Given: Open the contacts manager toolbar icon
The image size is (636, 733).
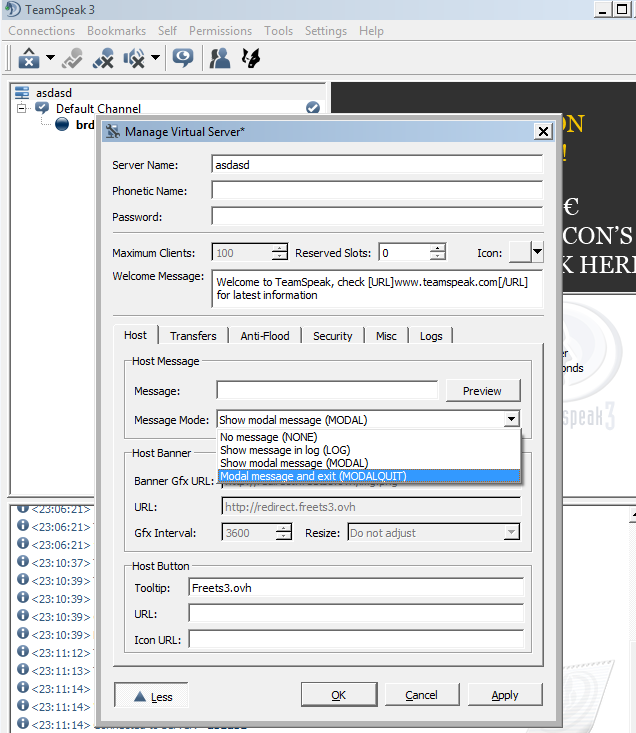Looking at the screenshot, I should [x=219, y=58].
